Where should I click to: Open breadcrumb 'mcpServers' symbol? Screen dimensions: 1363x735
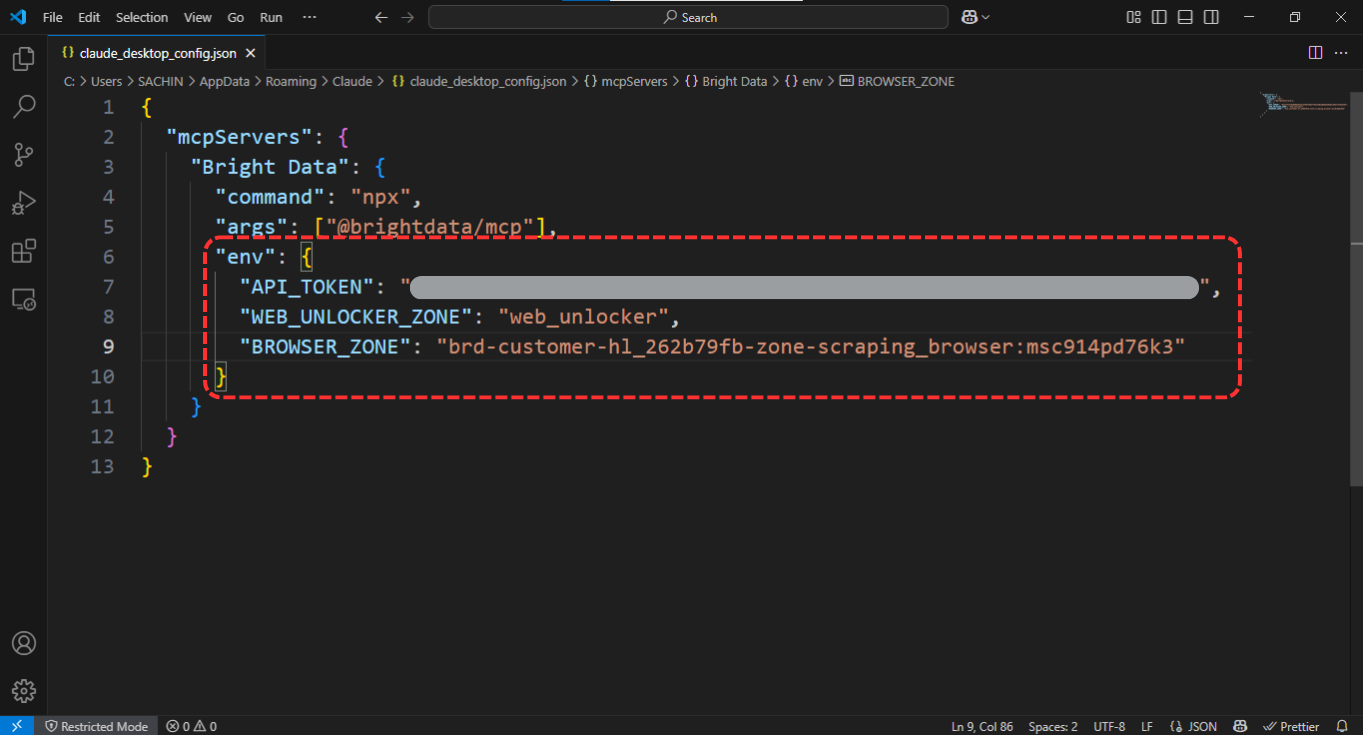[625, 81]
